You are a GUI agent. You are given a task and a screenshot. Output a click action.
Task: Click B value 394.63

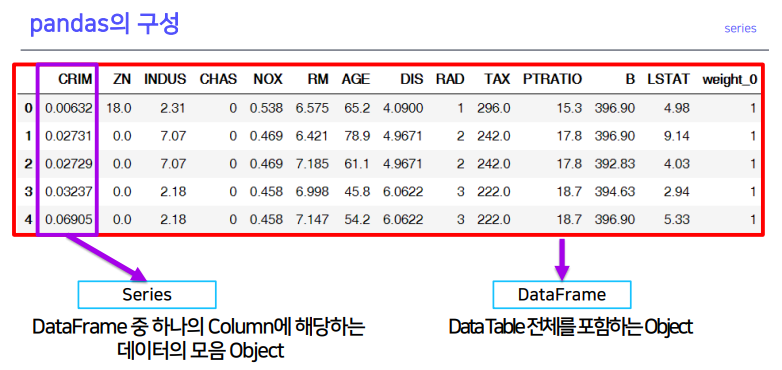point(614,191)
